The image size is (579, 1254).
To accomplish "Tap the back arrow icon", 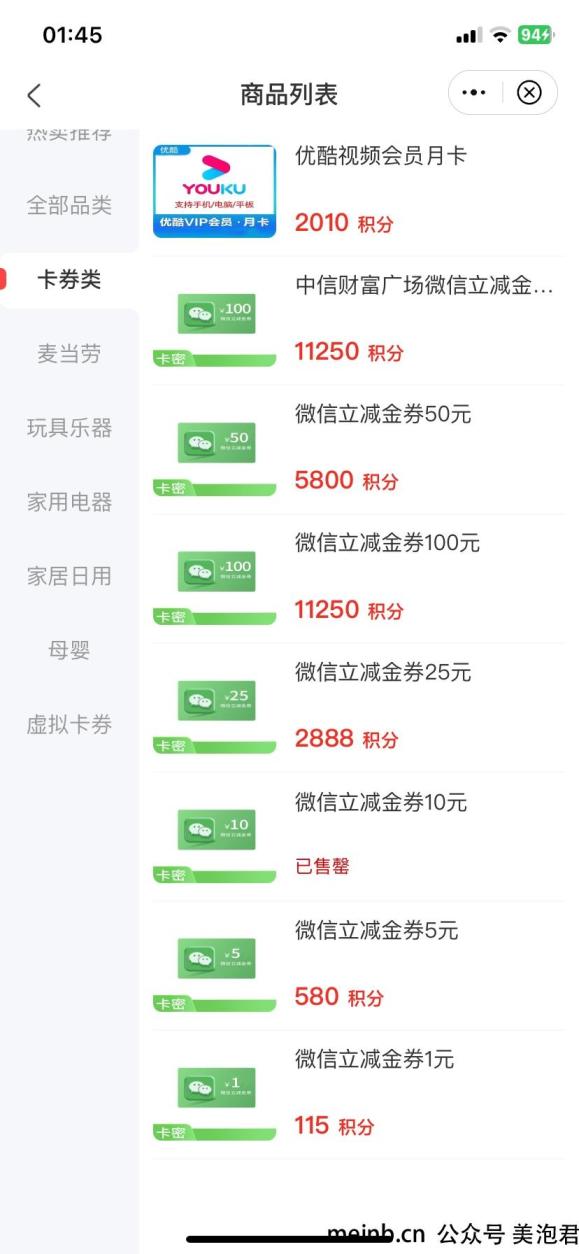I will (34, 95).
